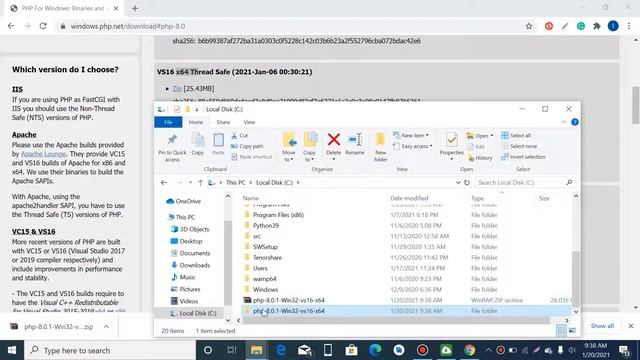
Task: Click Pin to Quick access in ribbon
Action: (x=172, y=148)
